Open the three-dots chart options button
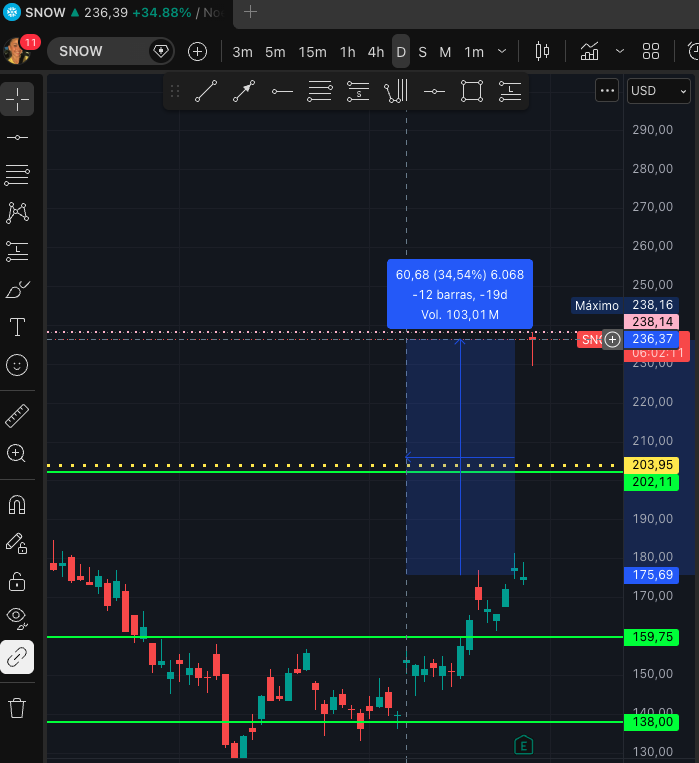This screenshot has height=763, width=699. click(x=607, y=91)
